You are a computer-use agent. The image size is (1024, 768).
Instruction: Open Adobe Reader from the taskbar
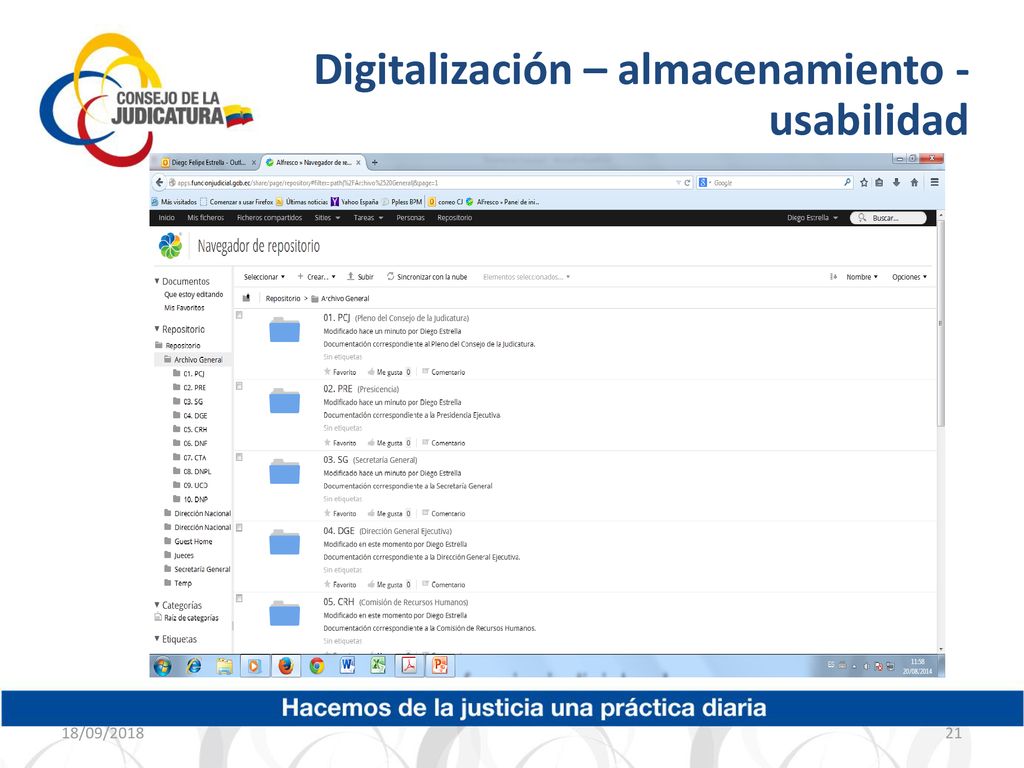[x=409, y=666]
